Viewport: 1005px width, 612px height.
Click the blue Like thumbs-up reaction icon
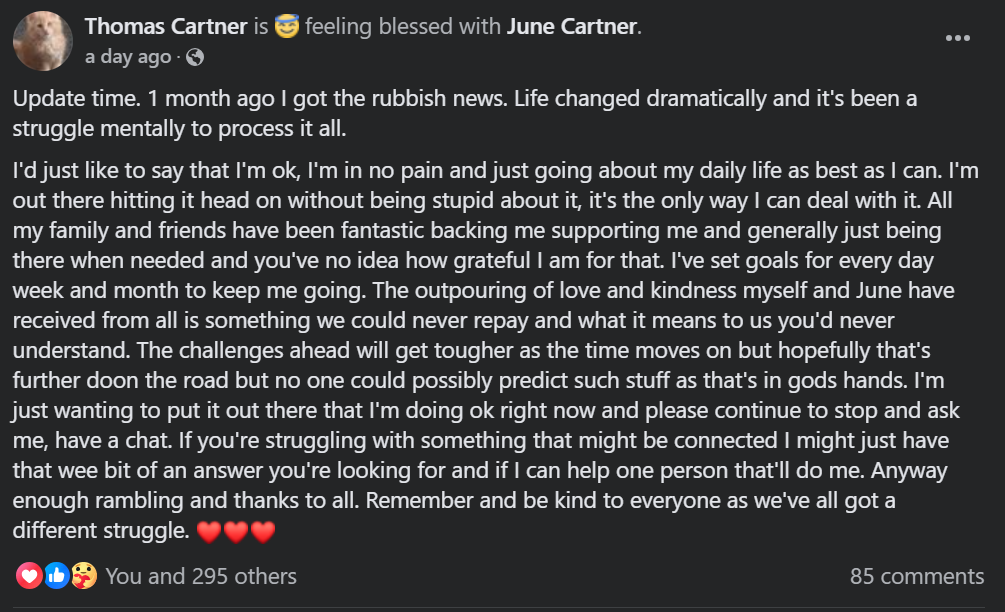click(56, 575)
